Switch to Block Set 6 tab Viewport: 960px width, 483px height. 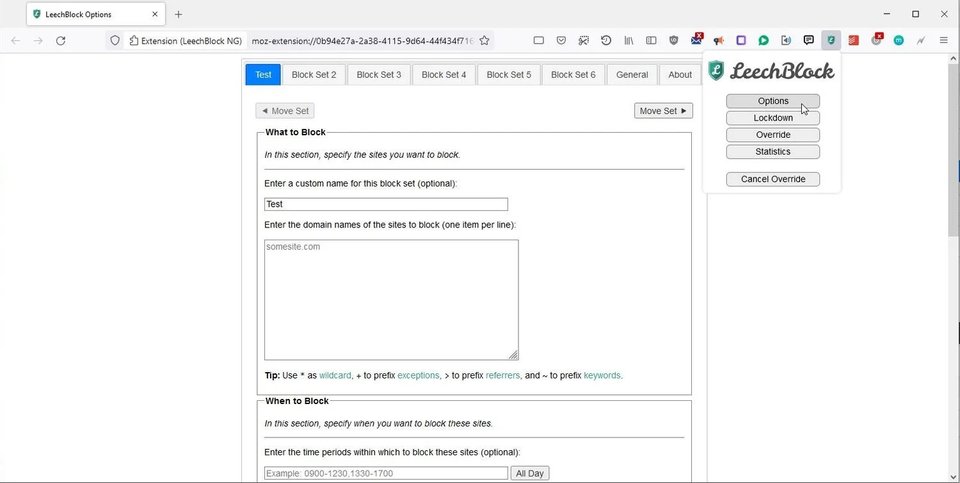(x=573, y=75)
